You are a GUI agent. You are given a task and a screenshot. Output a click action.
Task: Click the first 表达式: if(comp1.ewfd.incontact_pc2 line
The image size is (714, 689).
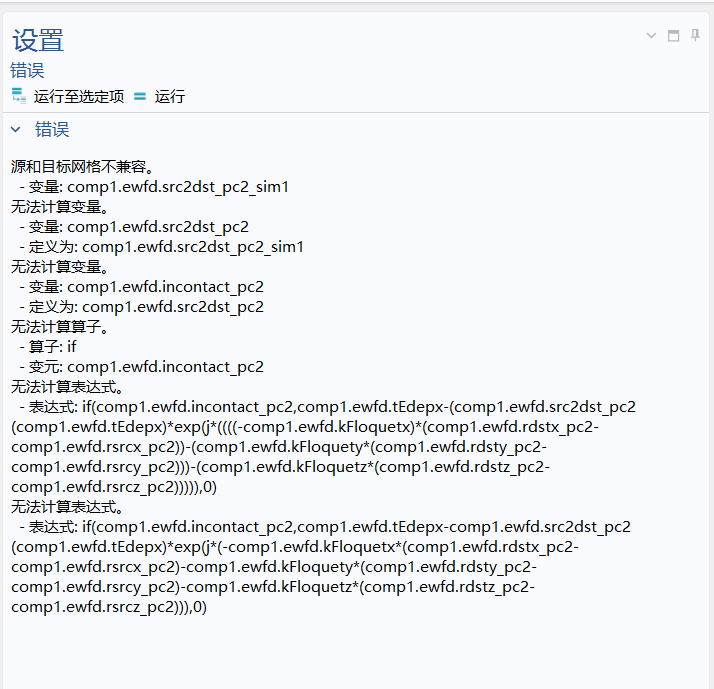327,407
